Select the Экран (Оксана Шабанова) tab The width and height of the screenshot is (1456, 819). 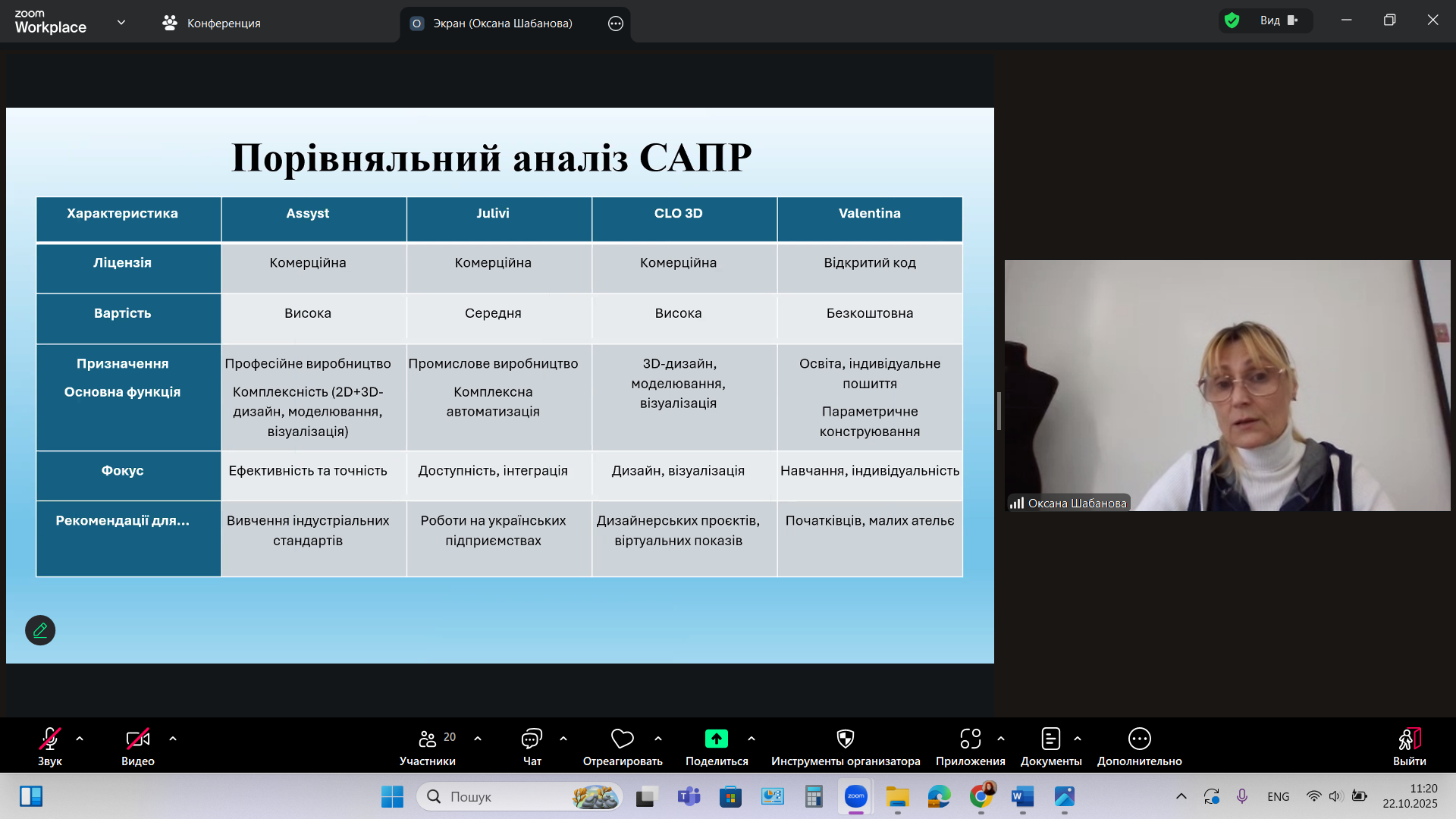[503, 24]
